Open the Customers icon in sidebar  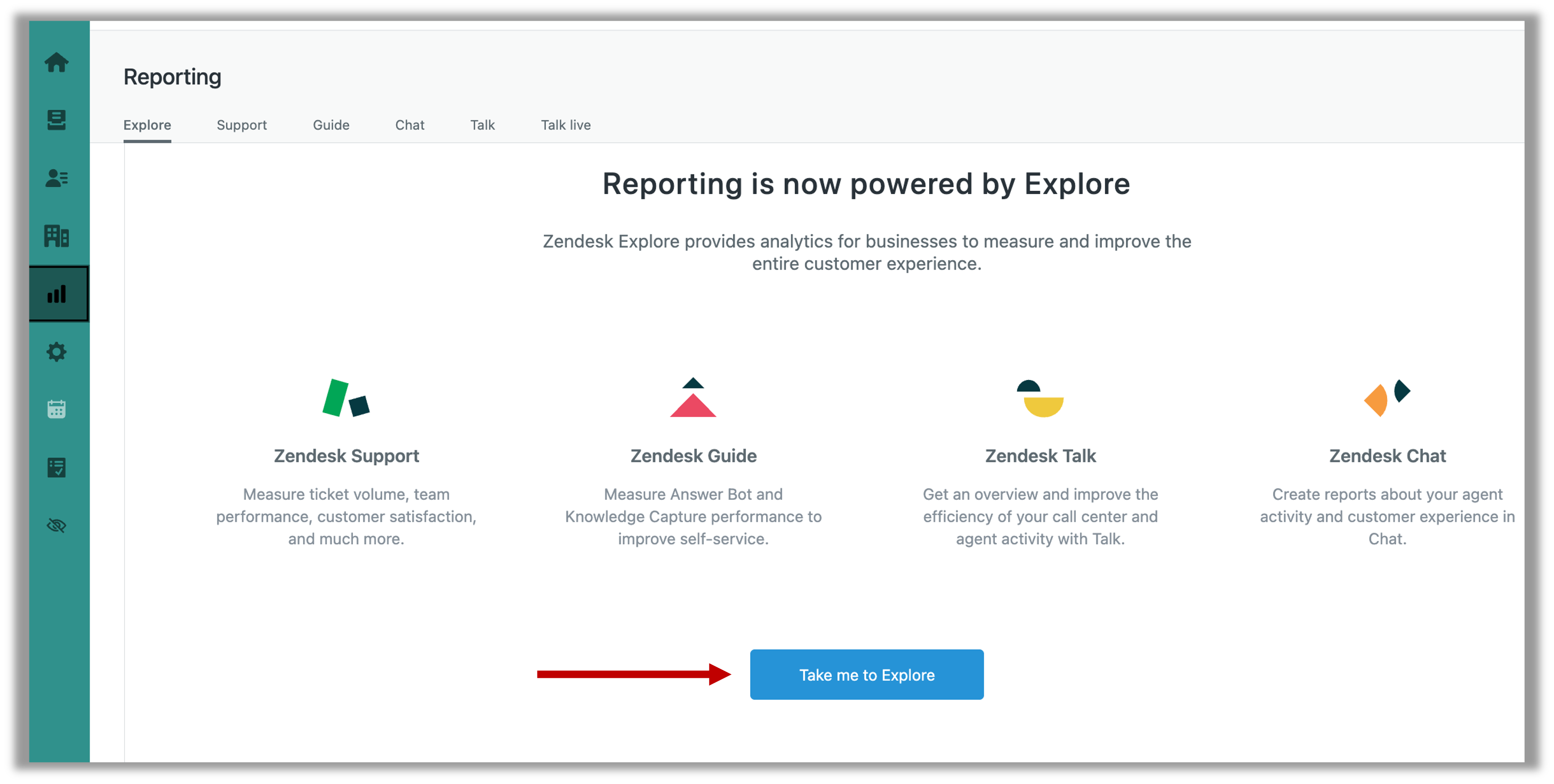(x=57, y=178)
